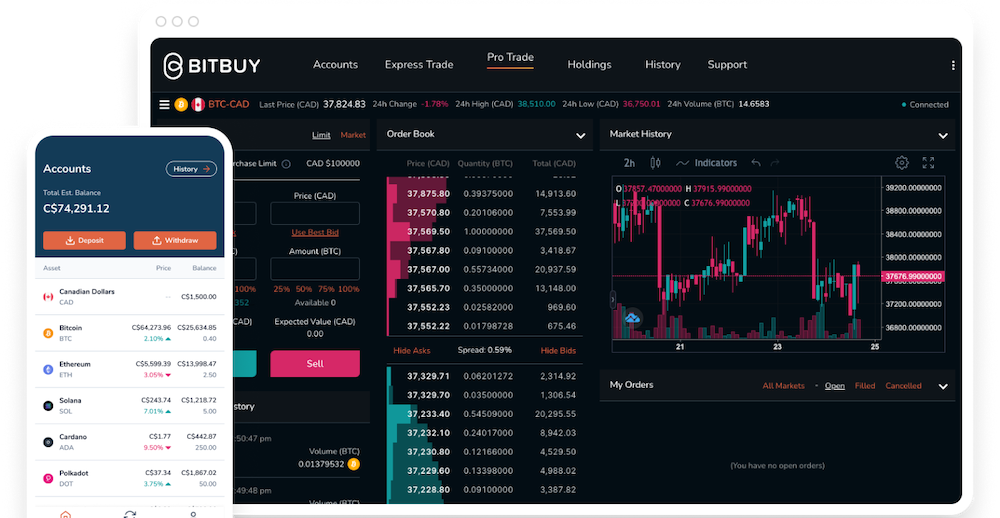The height and width of the screenshot is (518, 1000).
Task: Open the hamburger menu beside BTC-CAD
Action: tap(164, 104)
